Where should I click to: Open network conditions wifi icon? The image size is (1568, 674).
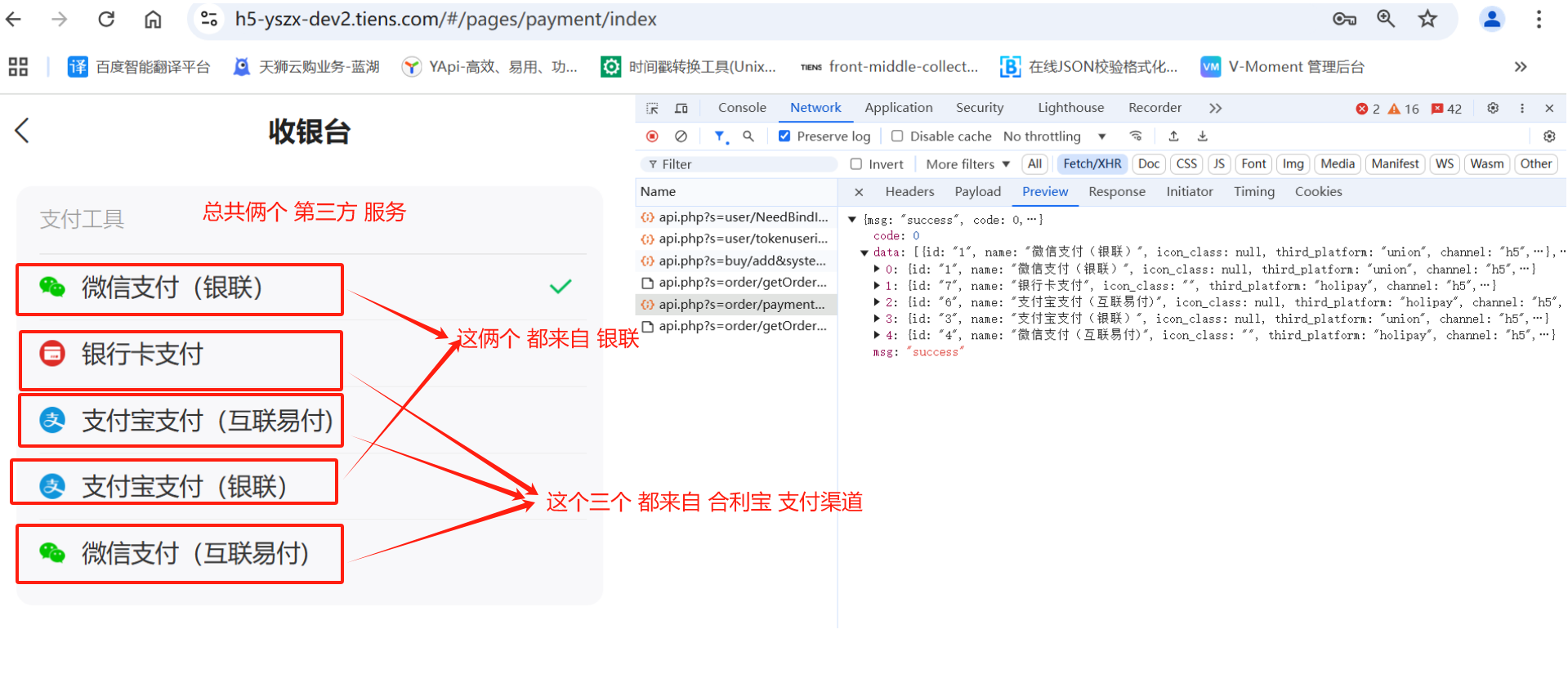(1136, 136)
